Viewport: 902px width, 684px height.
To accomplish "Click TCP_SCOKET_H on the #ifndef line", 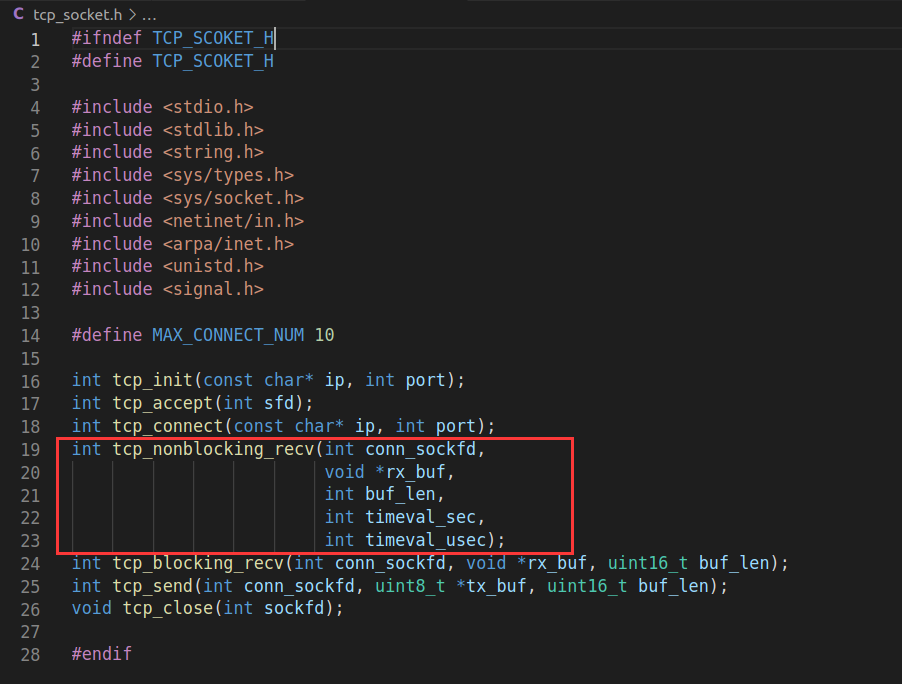I will (x=213, y=39).
